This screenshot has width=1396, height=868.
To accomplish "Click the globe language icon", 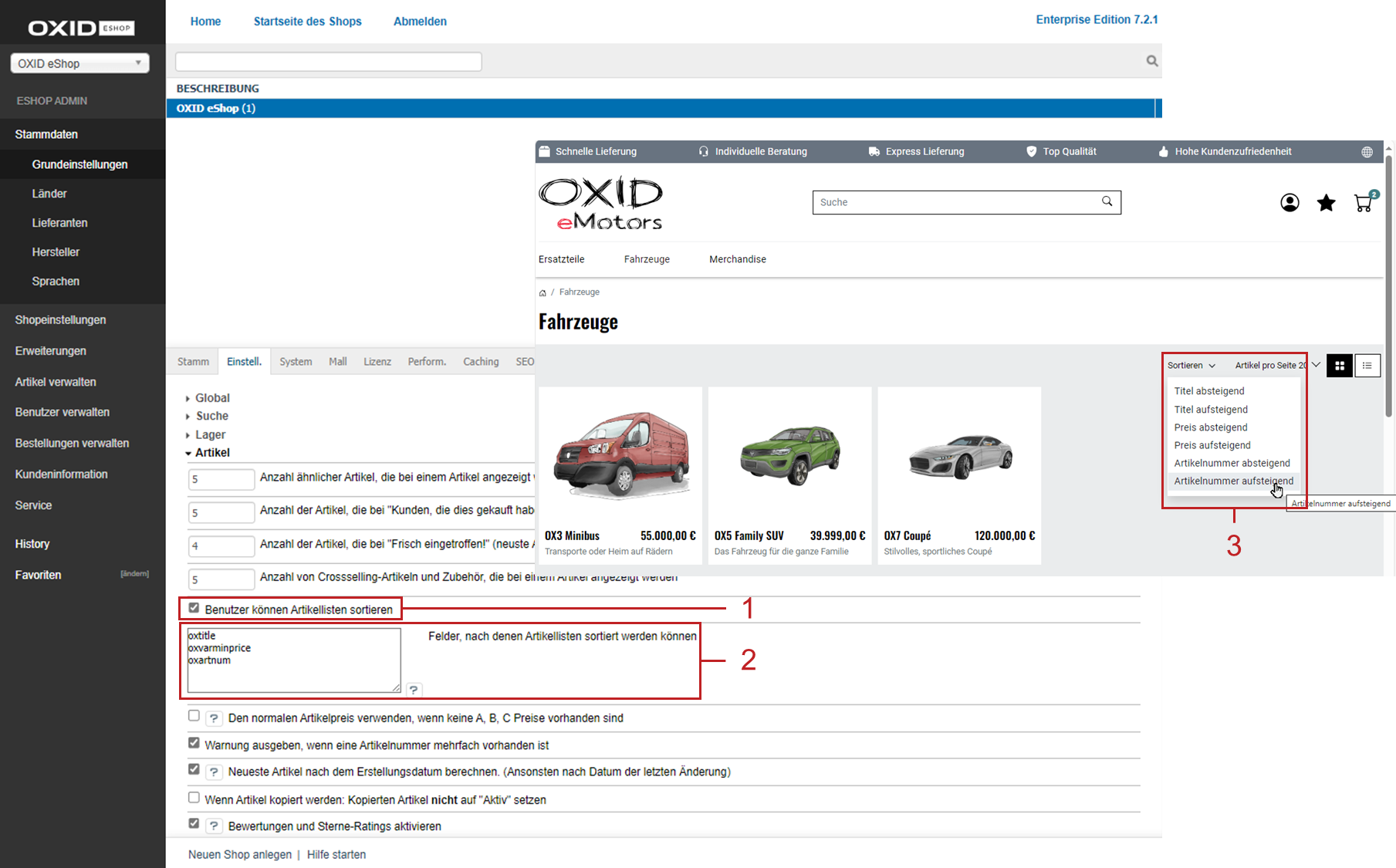I will tap(1367, 152).
